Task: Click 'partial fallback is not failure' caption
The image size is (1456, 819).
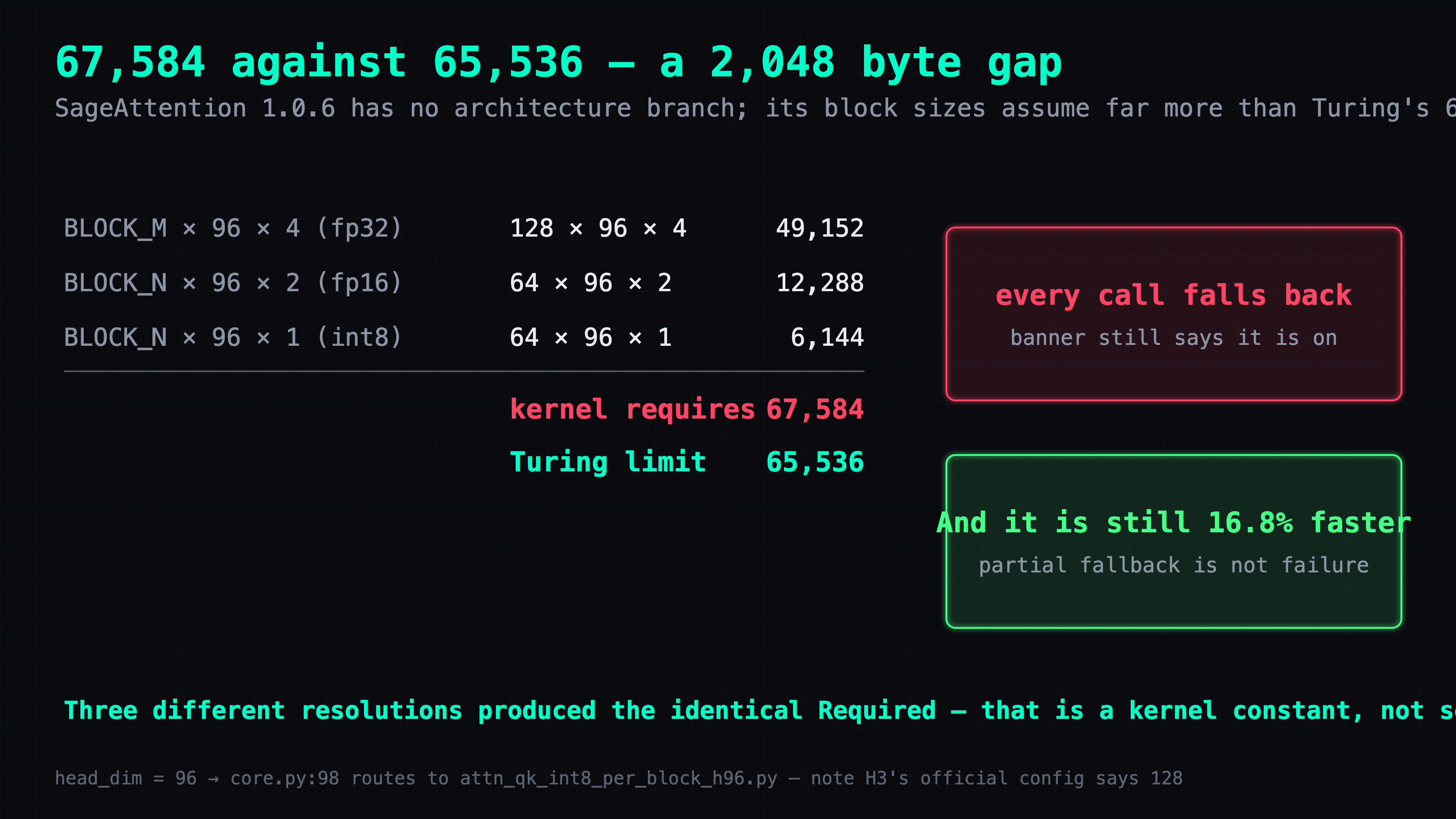Action: [x=1173, y=565]
